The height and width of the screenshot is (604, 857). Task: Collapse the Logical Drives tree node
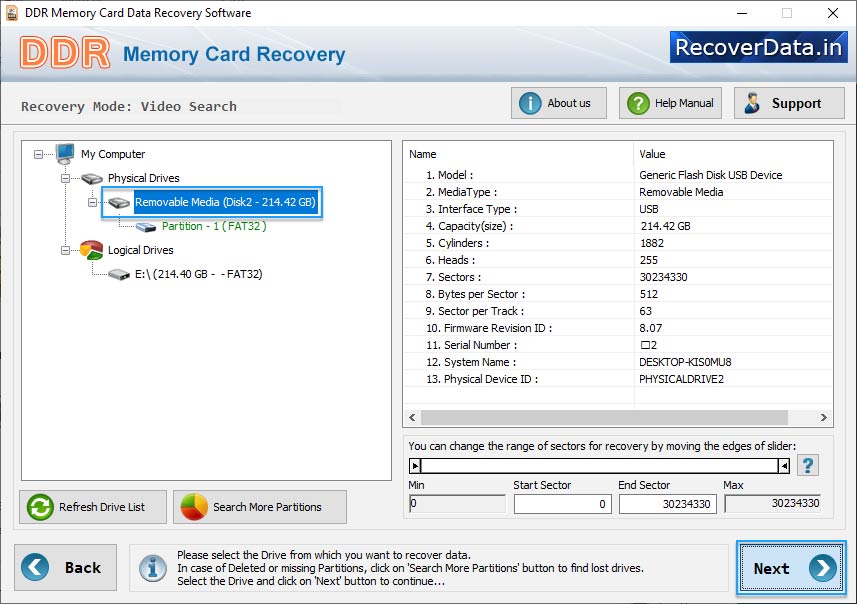pos(65,250)
